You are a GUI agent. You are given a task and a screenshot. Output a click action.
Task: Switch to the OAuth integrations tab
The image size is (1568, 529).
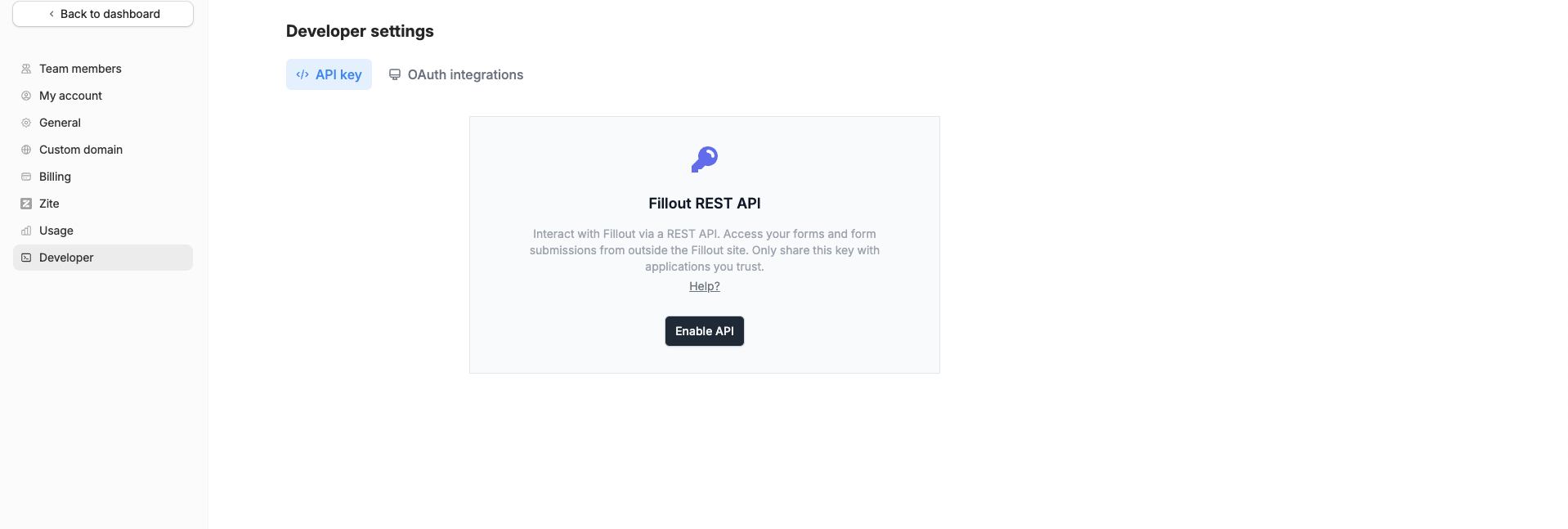click(x=456, y=74)
